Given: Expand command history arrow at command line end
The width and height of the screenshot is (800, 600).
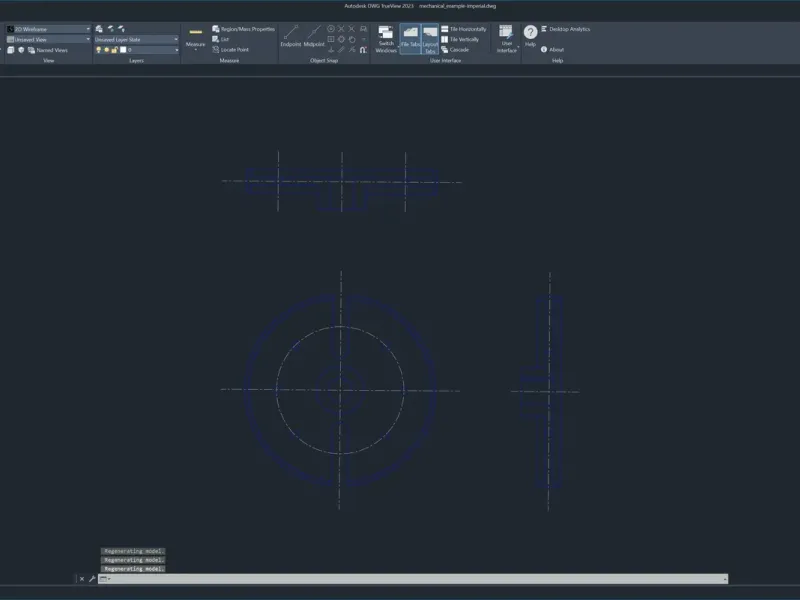Looking at the screenshot, I should (x=724, y=579).
